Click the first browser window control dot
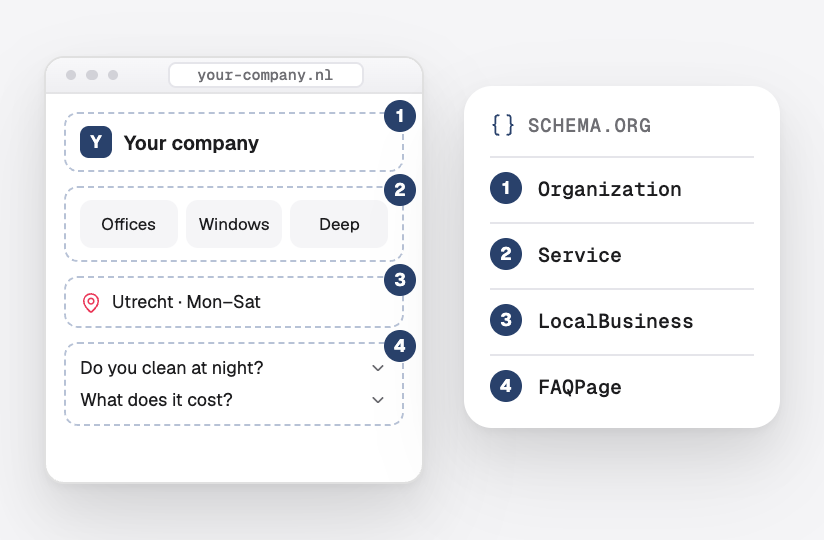Viewport: 824px width, 540px height. coord(71,75)
